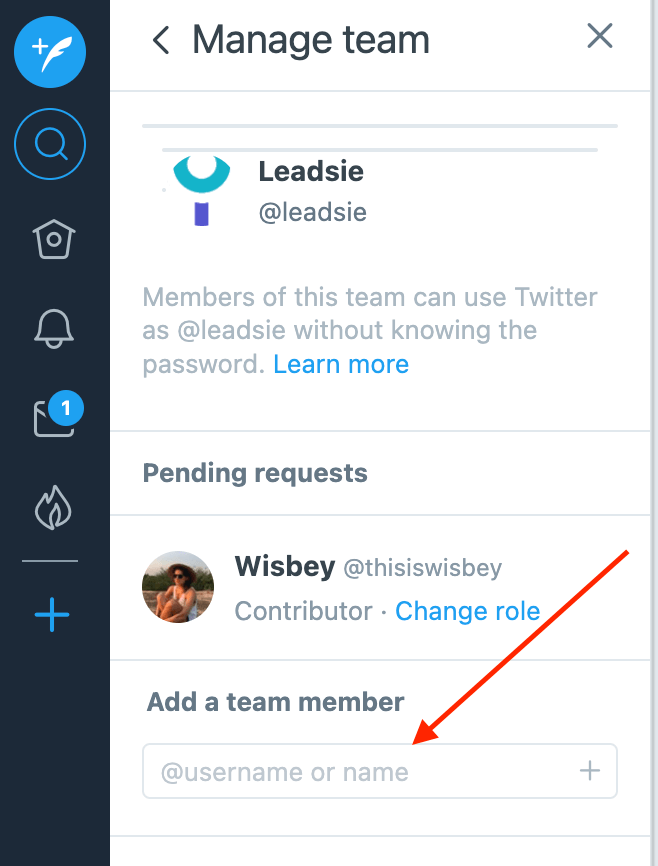Go back using the Manage team chevron
This screenshot has height=866, width=658.
pos(160,40)
